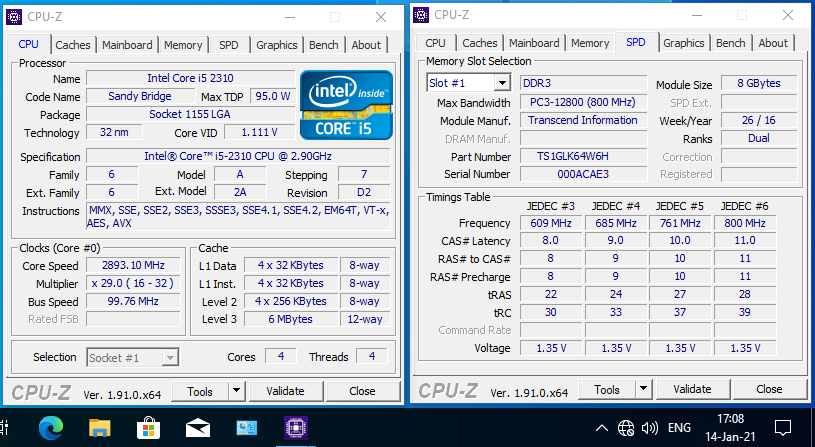Image resolution: width=815 pixels, height=447 pixels.
Task: Click the Module Size 8 GBytes value
Action: 759,83
